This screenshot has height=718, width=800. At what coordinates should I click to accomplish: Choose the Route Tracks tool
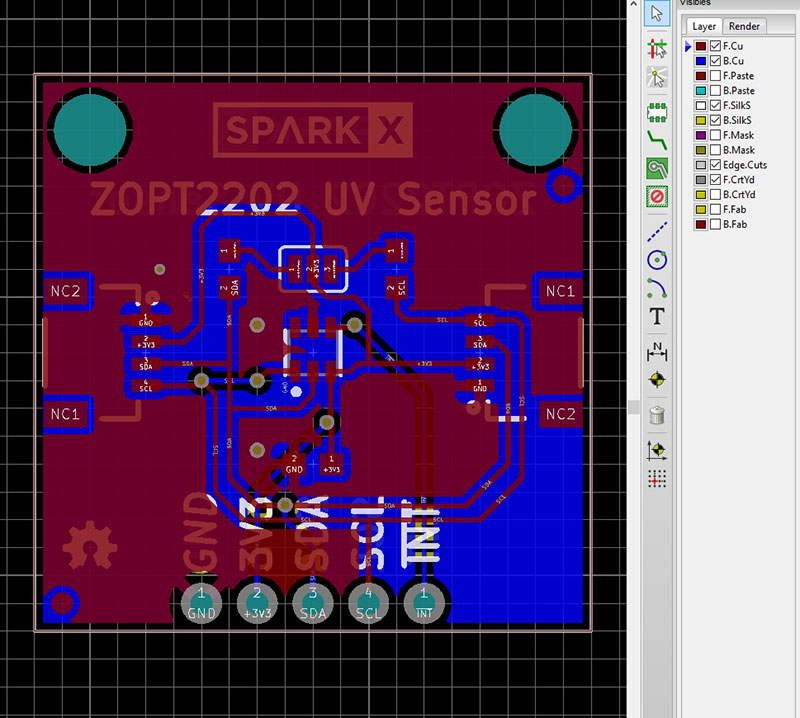coord(657,140)
